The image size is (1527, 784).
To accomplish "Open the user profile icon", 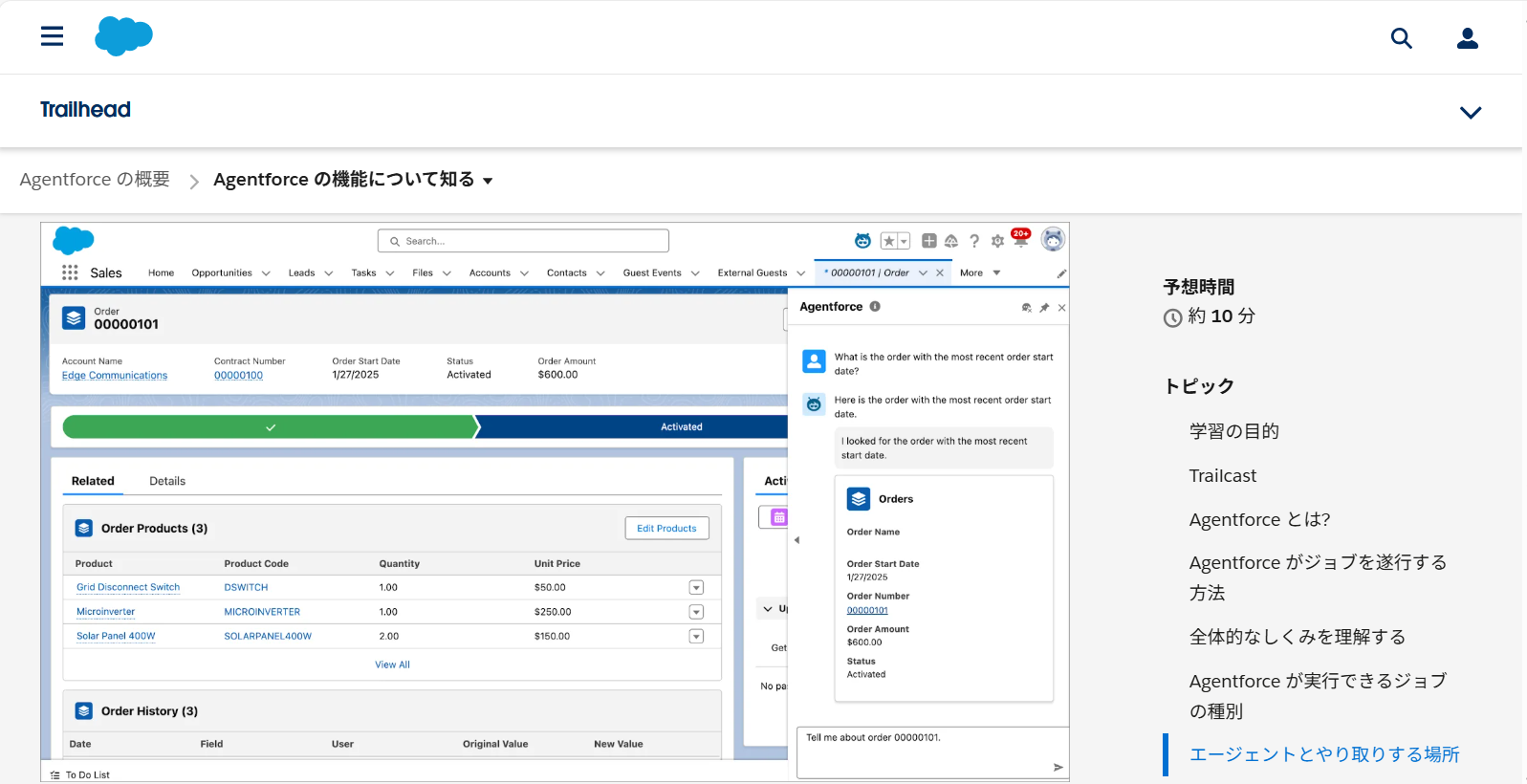I will [1467, 38].
